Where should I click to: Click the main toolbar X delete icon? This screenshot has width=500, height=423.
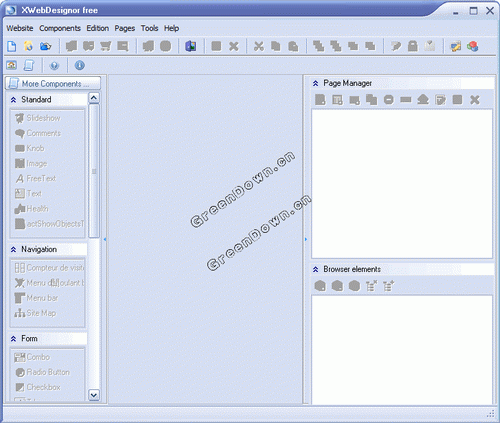pos(234,46)
